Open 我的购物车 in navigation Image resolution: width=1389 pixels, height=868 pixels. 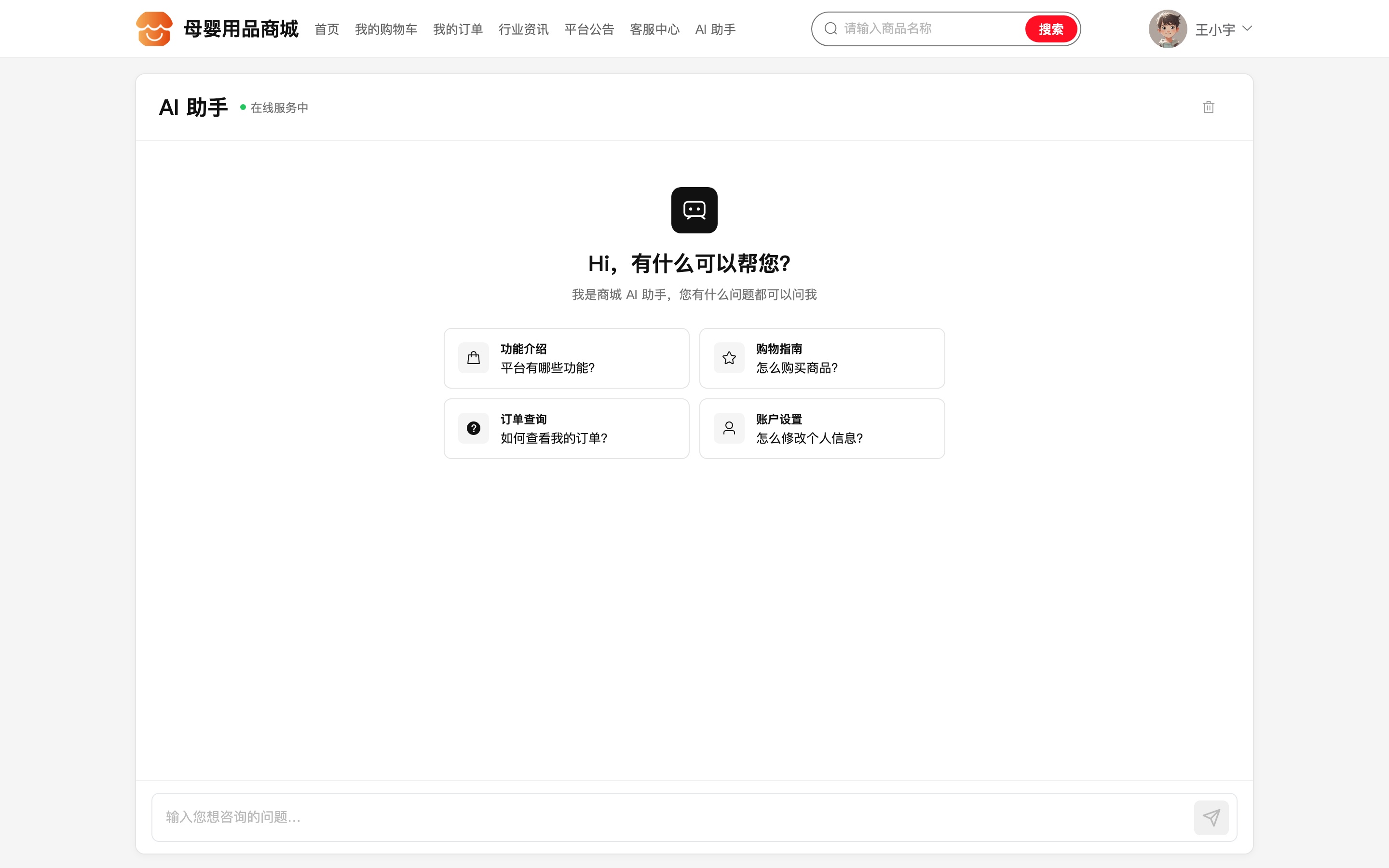tap(386, 29)
